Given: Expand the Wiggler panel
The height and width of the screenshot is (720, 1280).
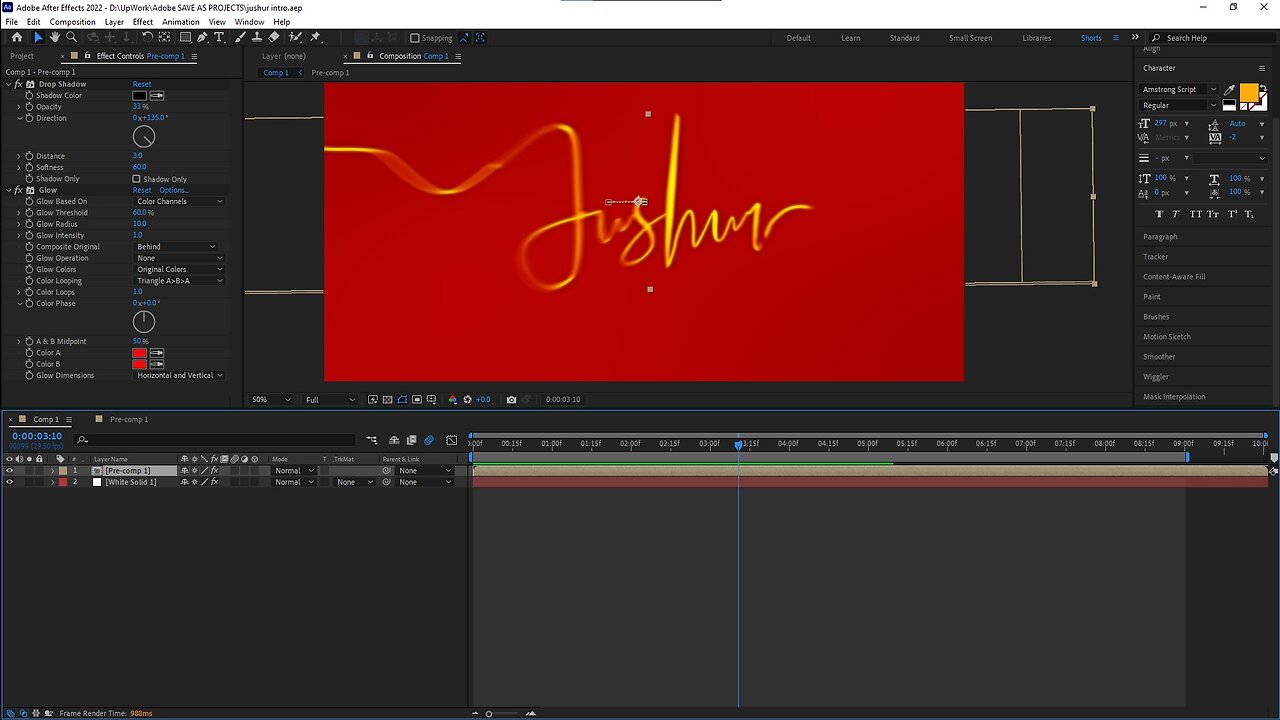Looking at the screenshot, I should [x=1156, y=377].
